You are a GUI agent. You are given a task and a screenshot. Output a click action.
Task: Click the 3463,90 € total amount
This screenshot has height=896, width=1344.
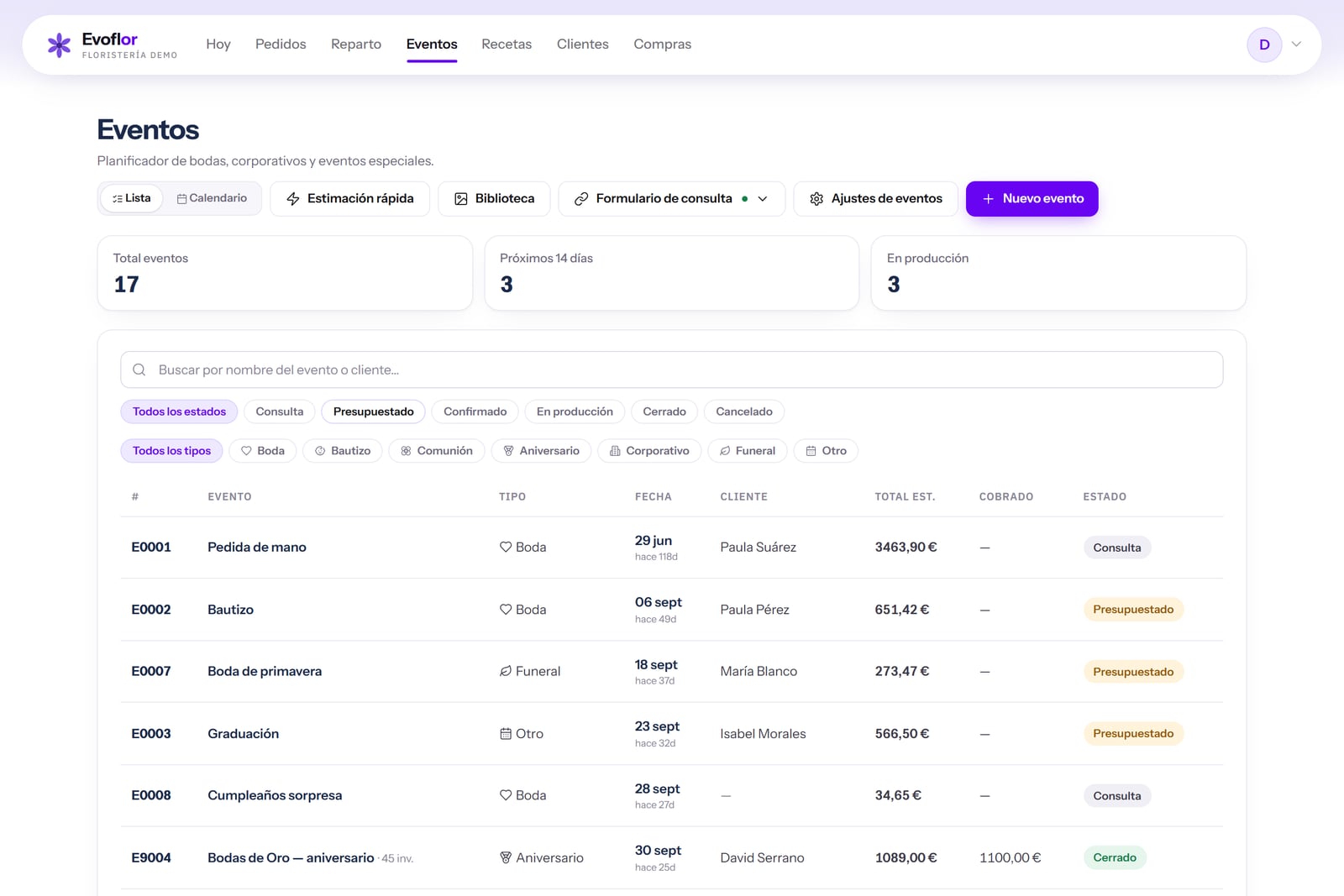coord(906,548)
